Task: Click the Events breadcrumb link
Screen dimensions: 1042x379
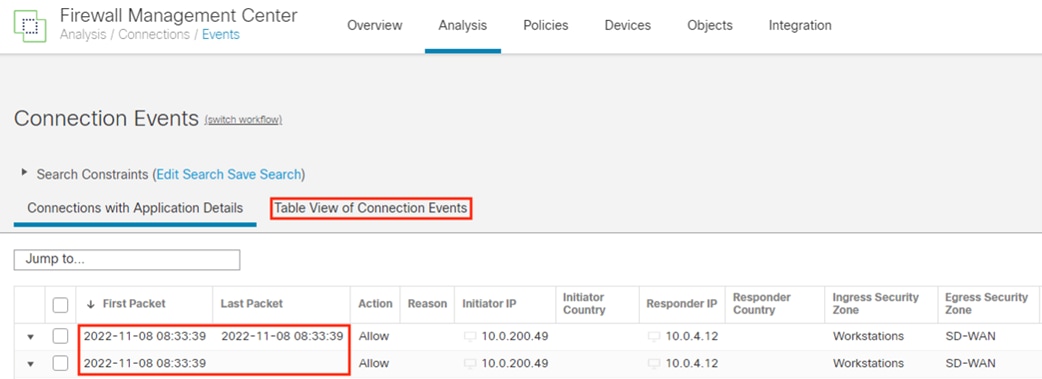Action: tap(221, 35)
